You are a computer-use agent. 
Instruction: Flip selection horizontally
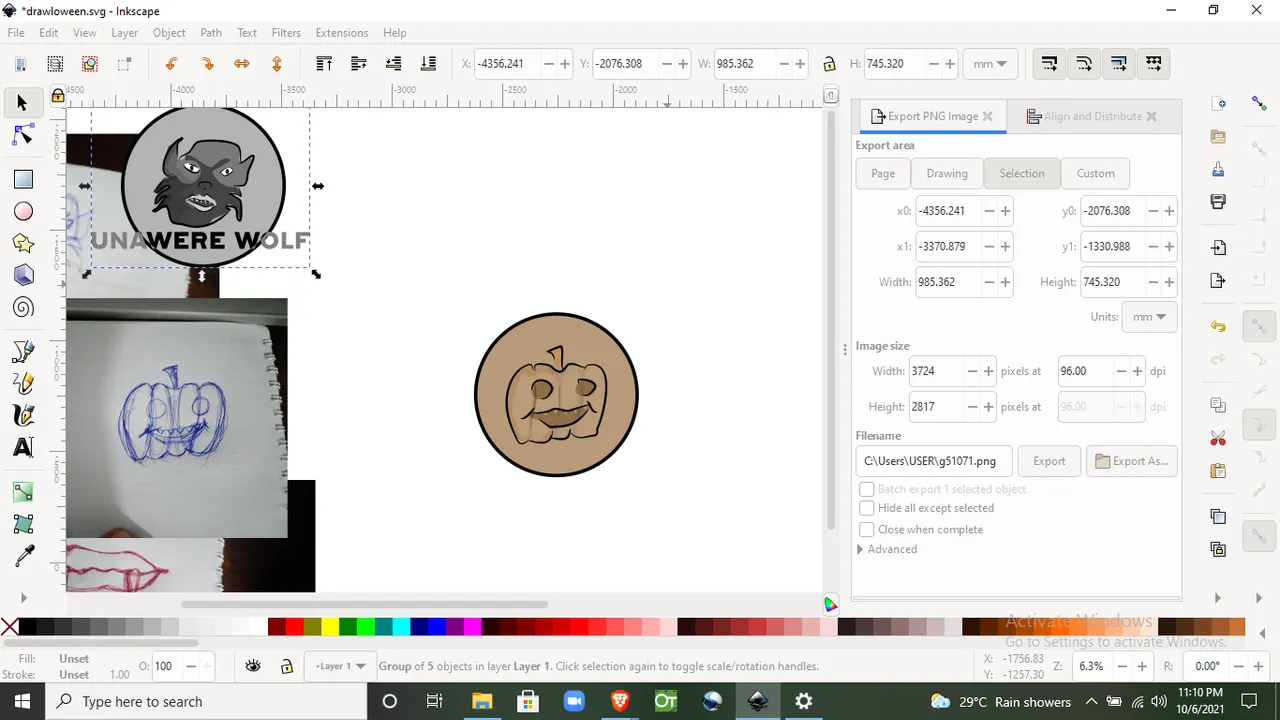click(242, 64)
